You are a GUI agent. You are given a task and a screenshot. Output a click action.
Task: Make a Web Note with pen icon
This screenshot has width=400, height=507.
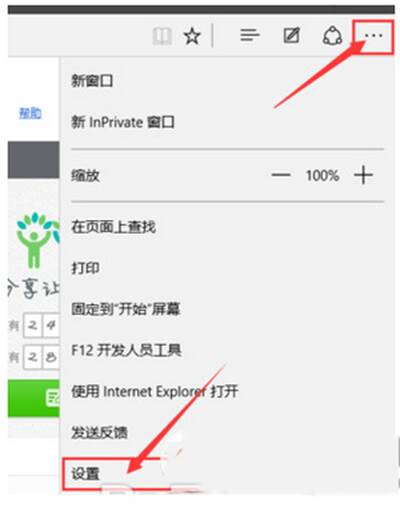[291, 35]
